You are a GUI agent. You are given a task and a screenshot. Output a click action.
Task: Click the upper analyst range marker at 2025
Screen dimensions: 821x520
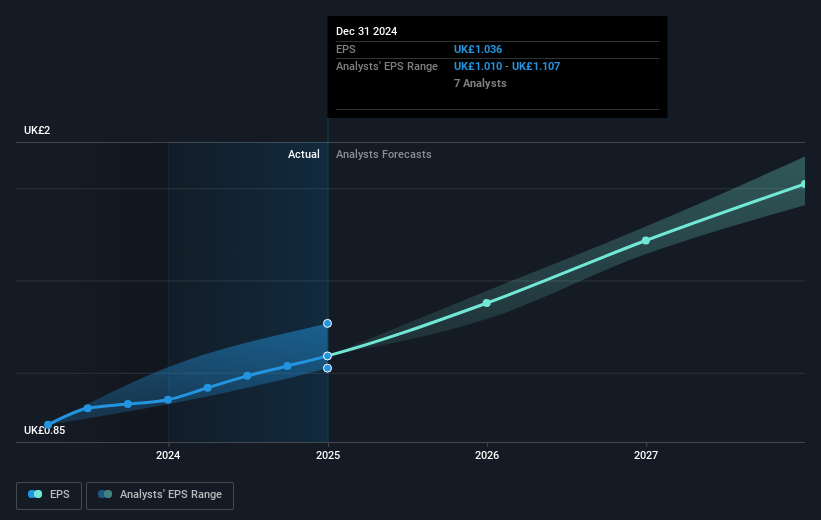327,324
